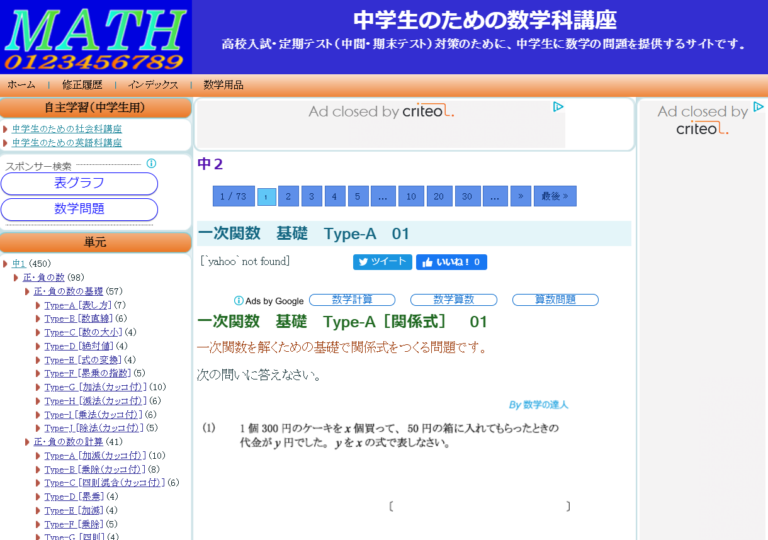
Task: Click the current page 1 pagination button
Action: (x=266, y=196)
